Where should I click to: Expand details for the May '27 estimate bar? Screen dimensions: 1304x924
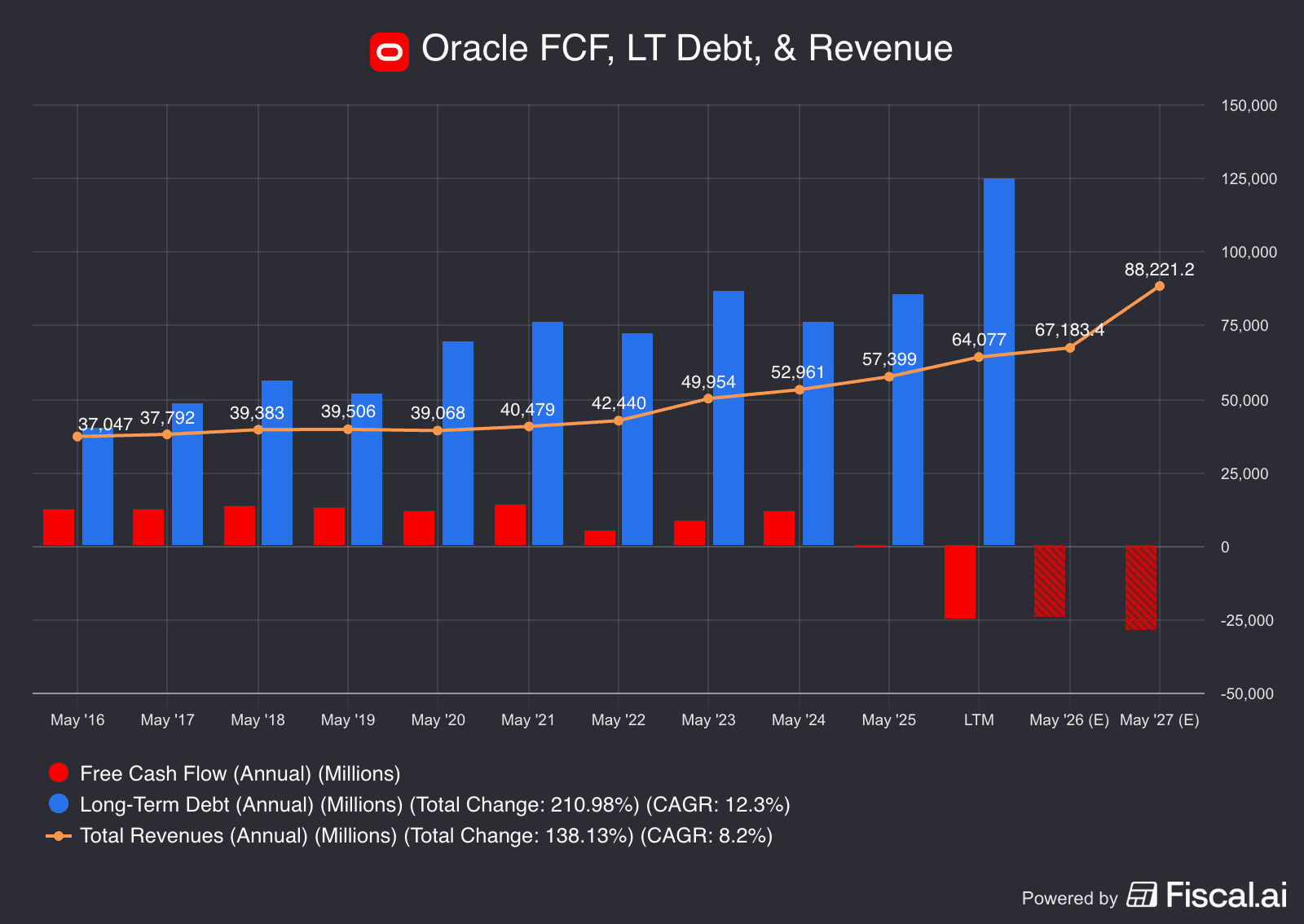tap(1140, 587)
